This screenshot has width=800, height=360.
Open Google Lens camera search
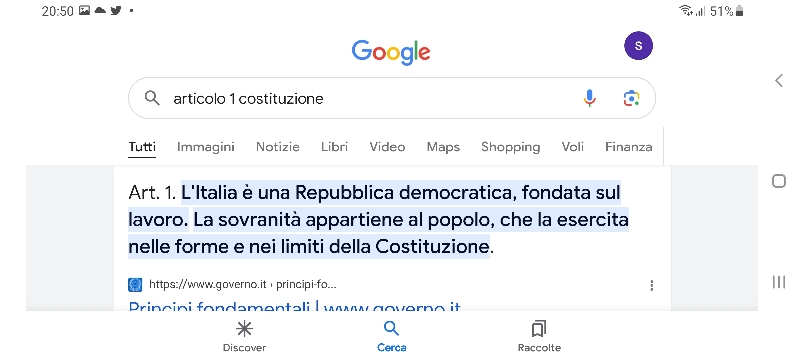pos(631,98)
